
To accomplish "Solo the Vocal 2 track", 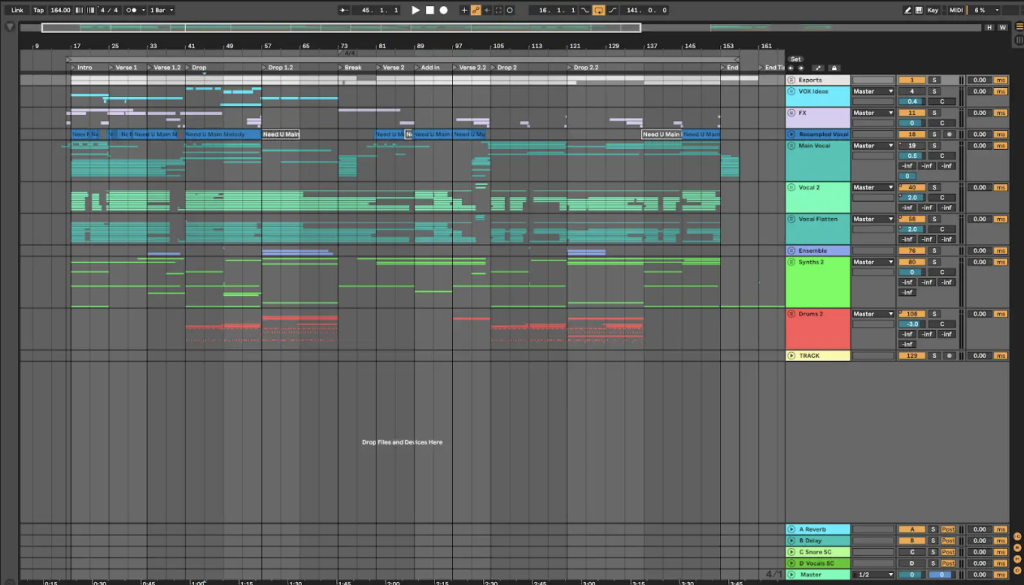I will click(934, 187).
